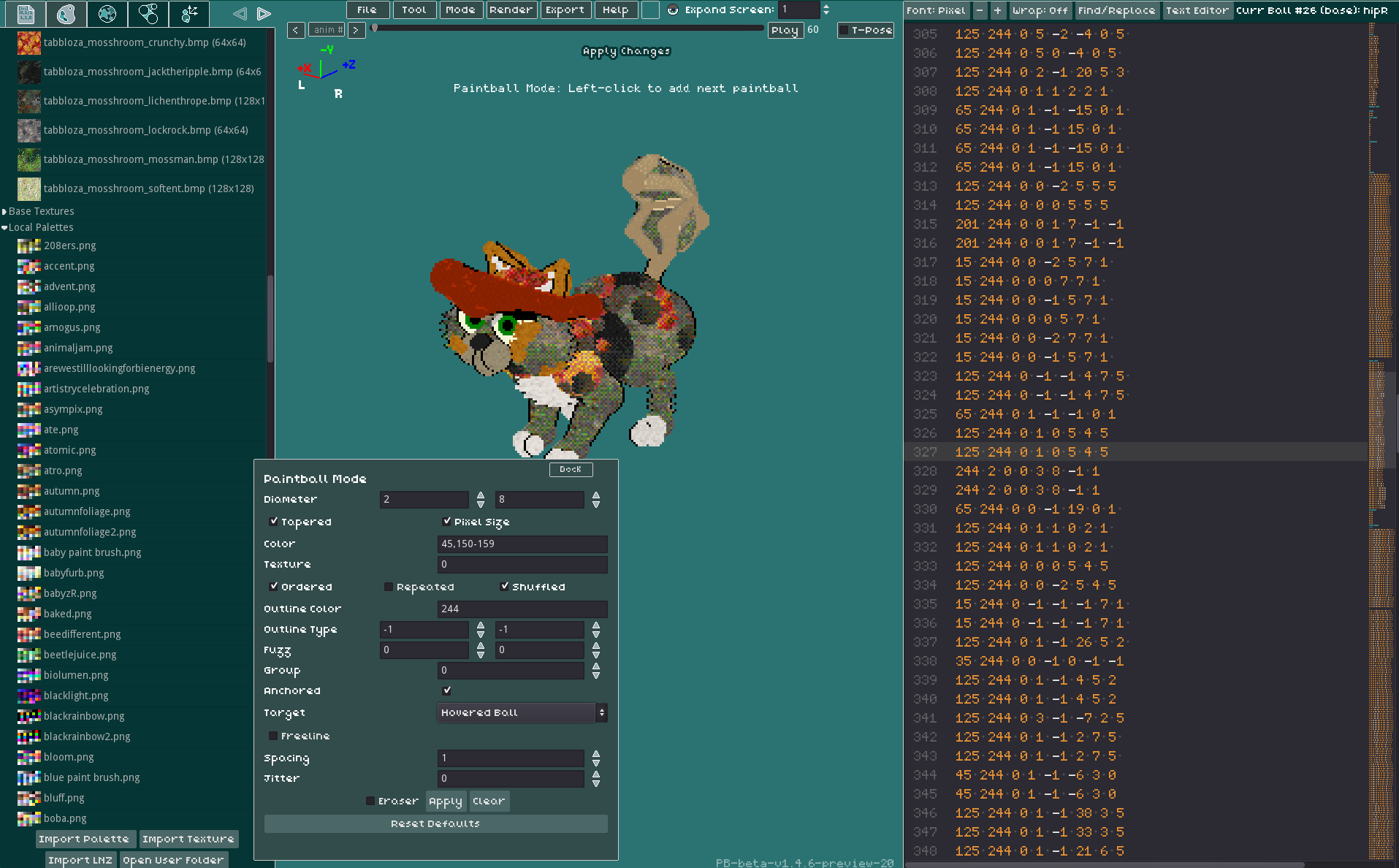Enable the Eraser checkbox
This screenshot has height=868, width=1399.
click(x=370, y=801)
